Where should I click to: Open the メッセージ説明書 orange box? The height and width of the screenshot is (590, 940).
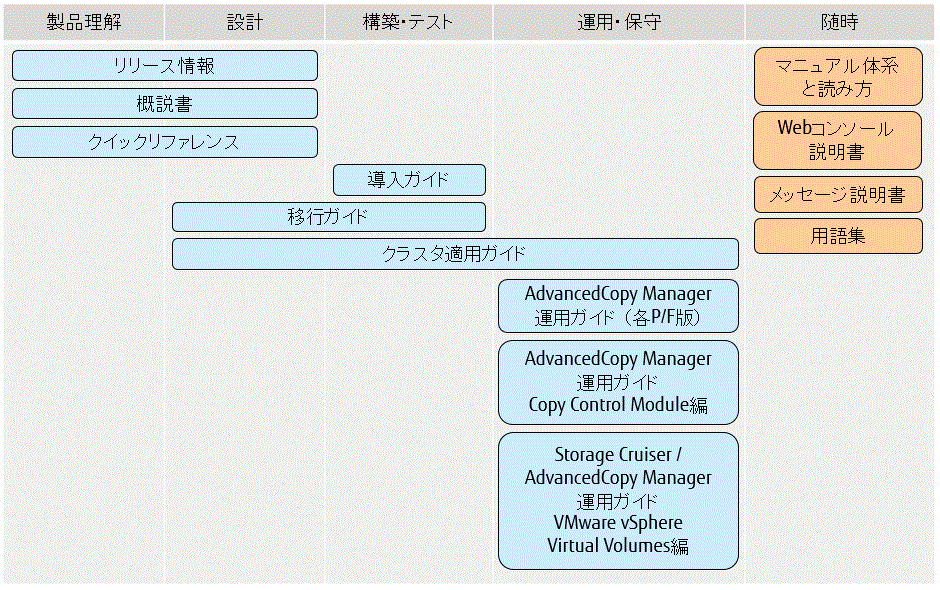[838, 194]
